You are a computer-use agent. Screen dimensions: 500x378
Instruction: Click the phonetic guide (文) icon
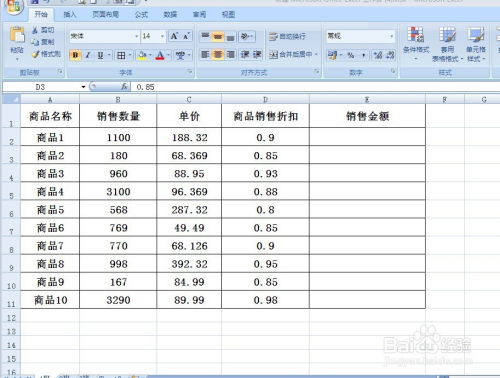pos(180,55)
